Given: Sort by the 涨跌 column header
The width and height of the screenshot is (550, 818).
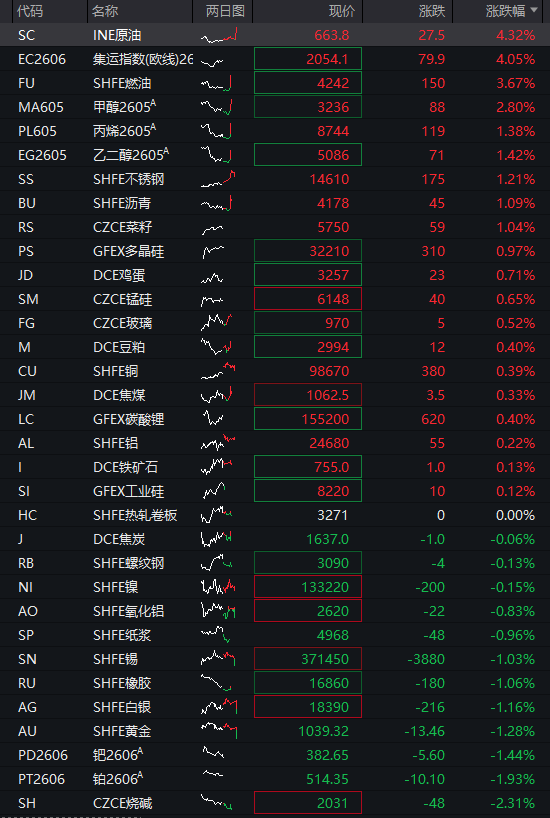Looking at the screenshot, I should coord(432,11).
